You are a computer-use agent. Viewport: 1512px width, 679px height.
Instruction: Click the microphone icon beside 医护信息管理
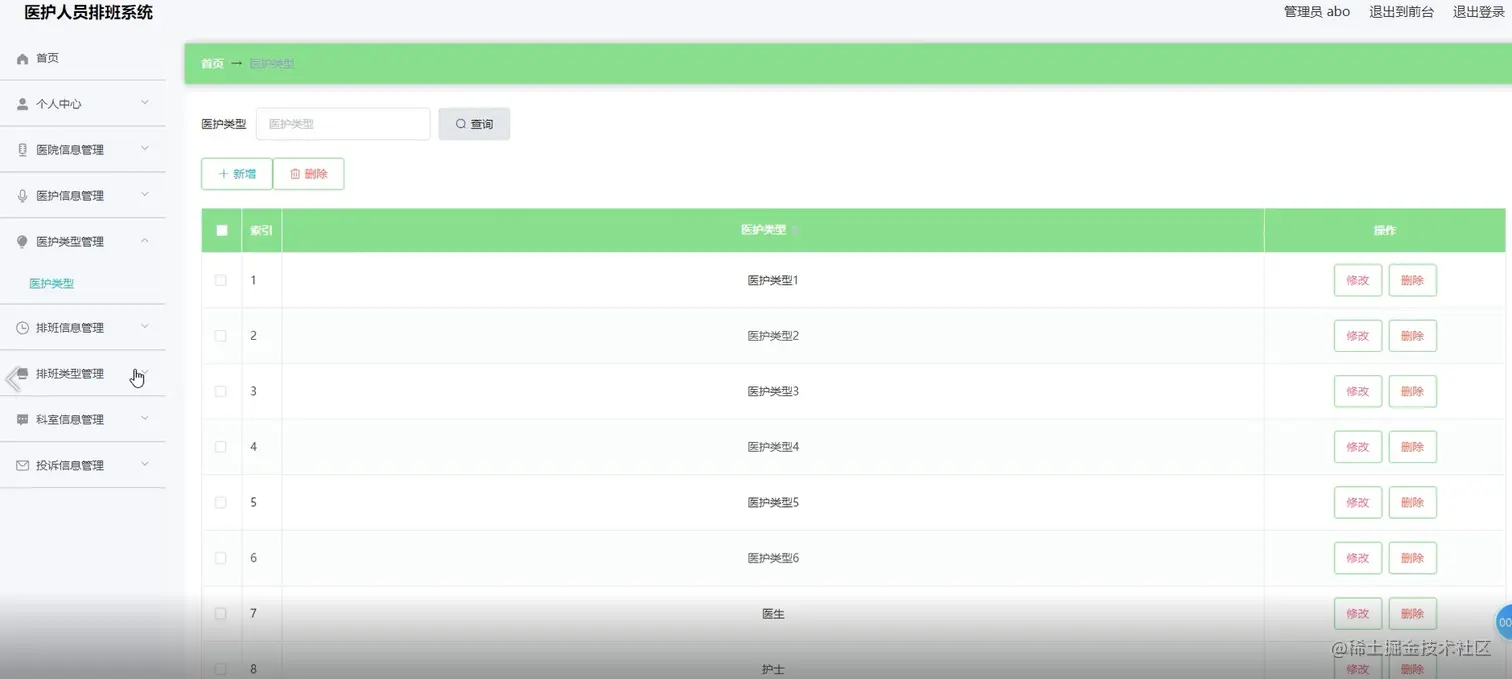23,196
